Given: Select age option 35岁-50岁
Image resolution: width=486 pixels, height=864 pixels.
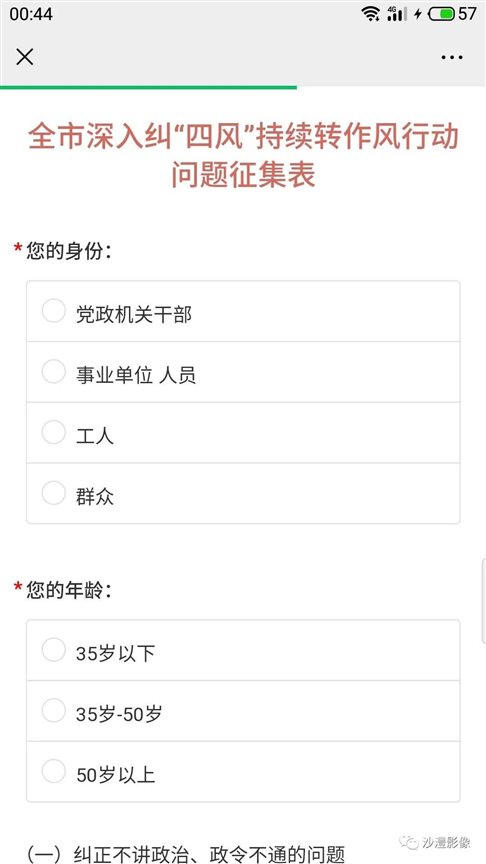Looking at the screenshot, I should coord(243,711).
